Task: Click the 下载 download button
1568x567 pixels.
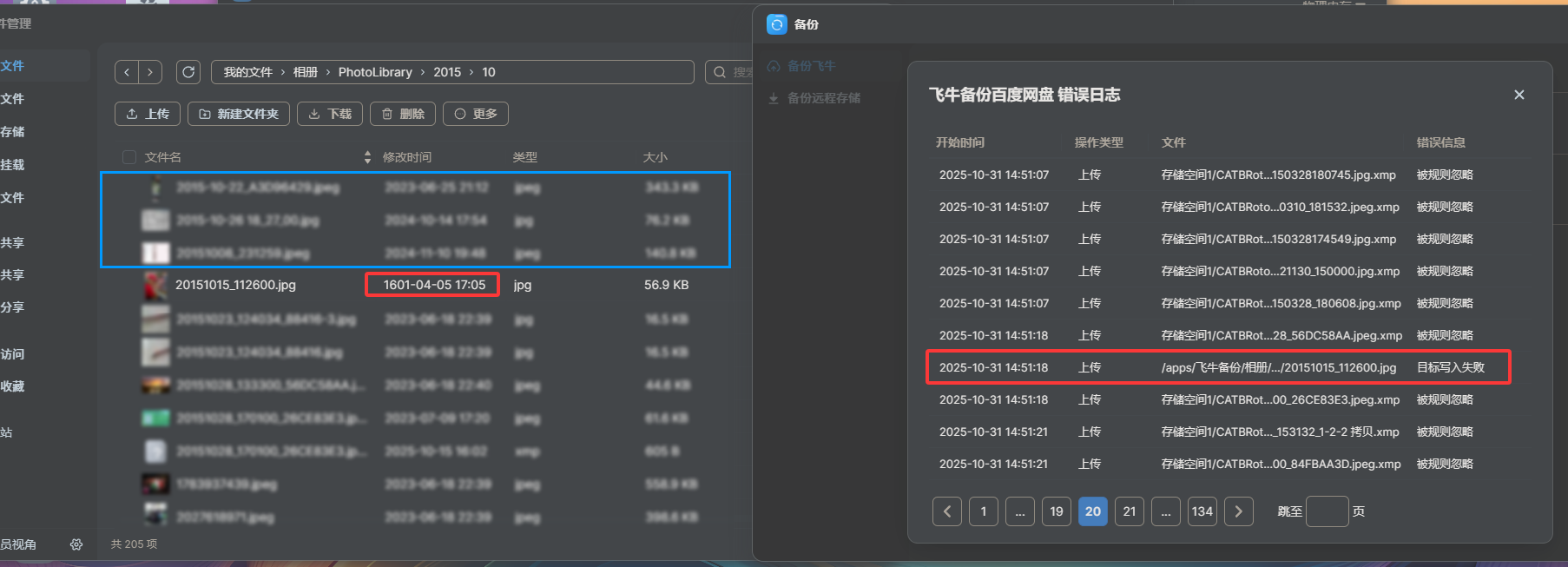Action: point(330,114)
